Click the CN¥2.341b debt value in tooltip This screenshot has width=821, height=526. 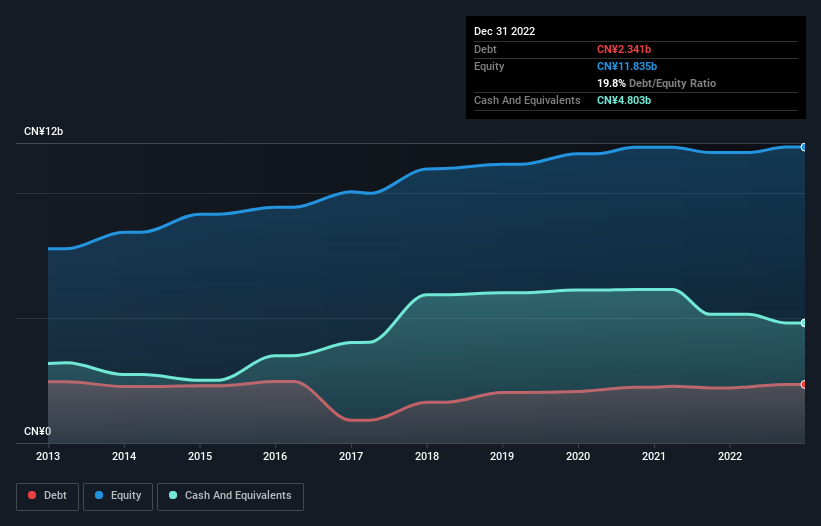pos(624,49)
